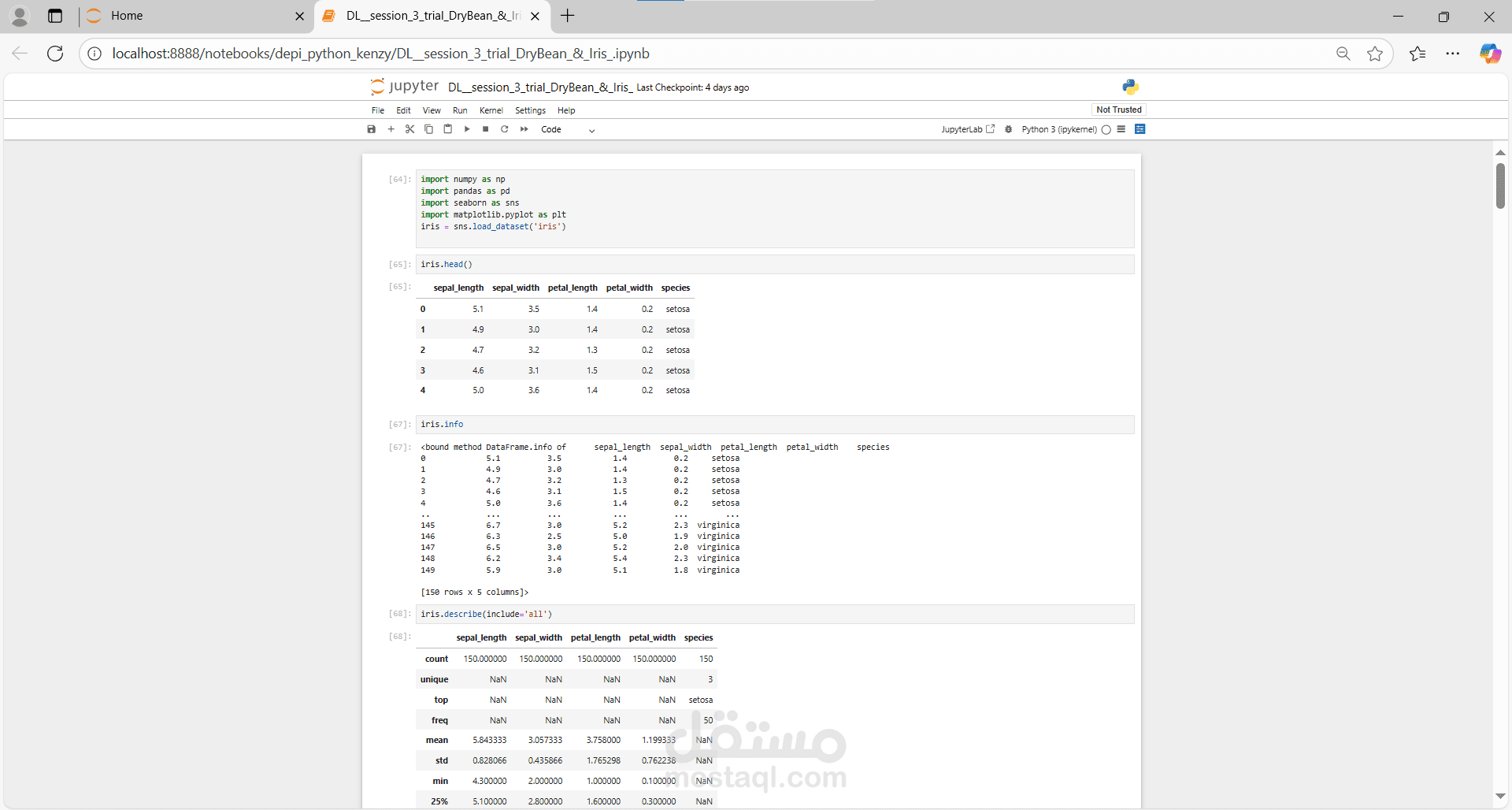Open the table of contents lines icon

point(1121,129)
